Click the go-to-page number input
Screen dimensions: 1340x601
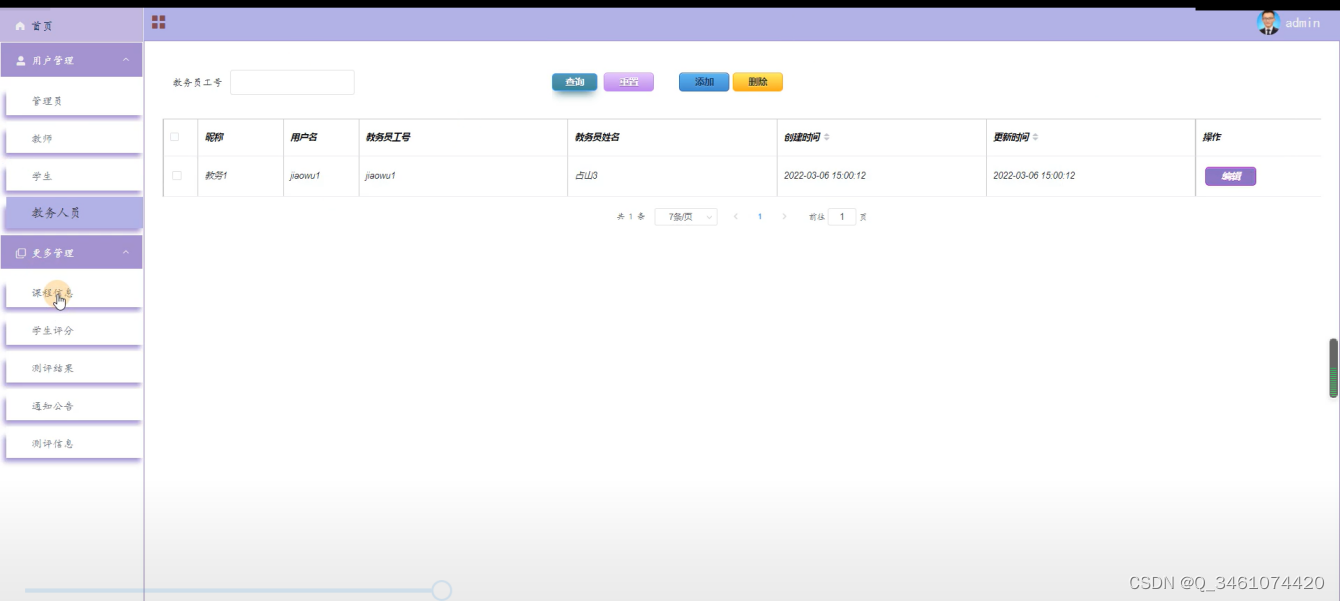click(842, 217)
